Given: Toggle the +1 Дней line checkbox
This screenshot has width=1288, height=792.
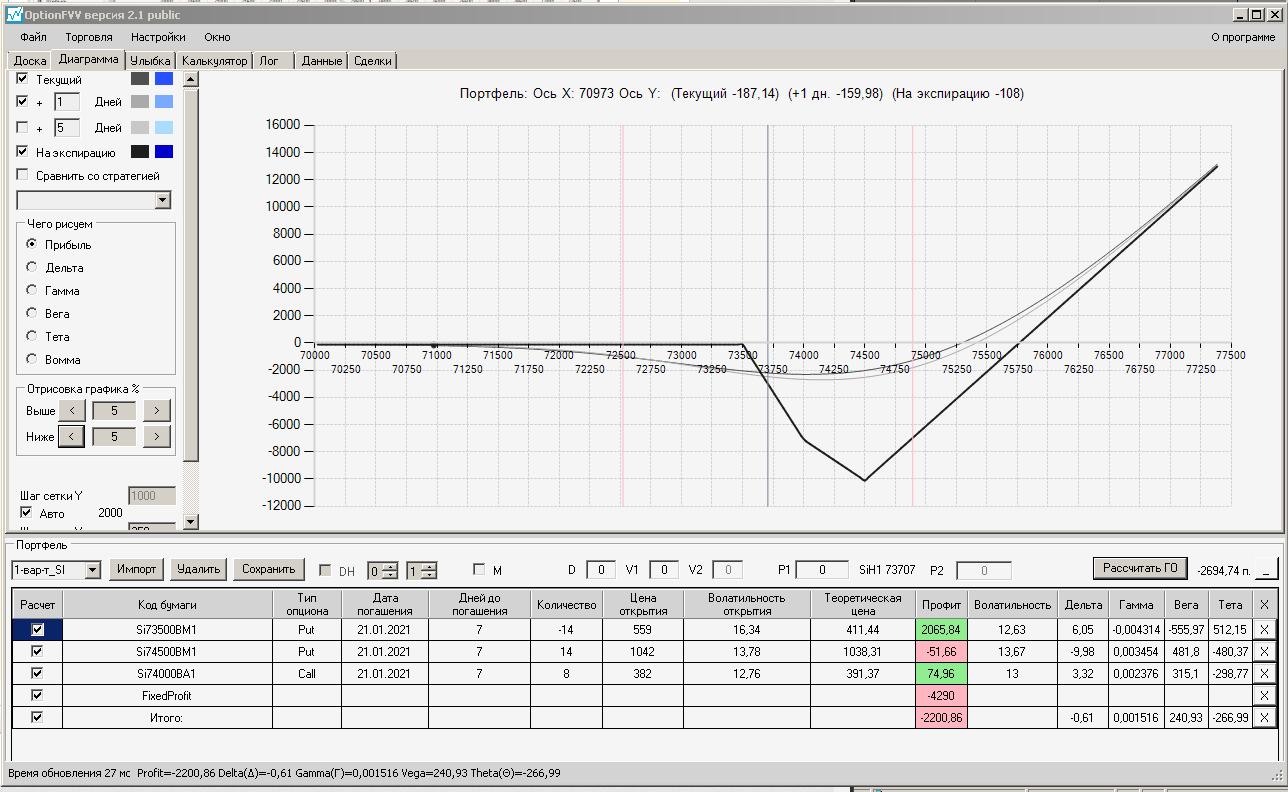Looking at the screenshot, I should pyautogui.click(x=23, y=101).
